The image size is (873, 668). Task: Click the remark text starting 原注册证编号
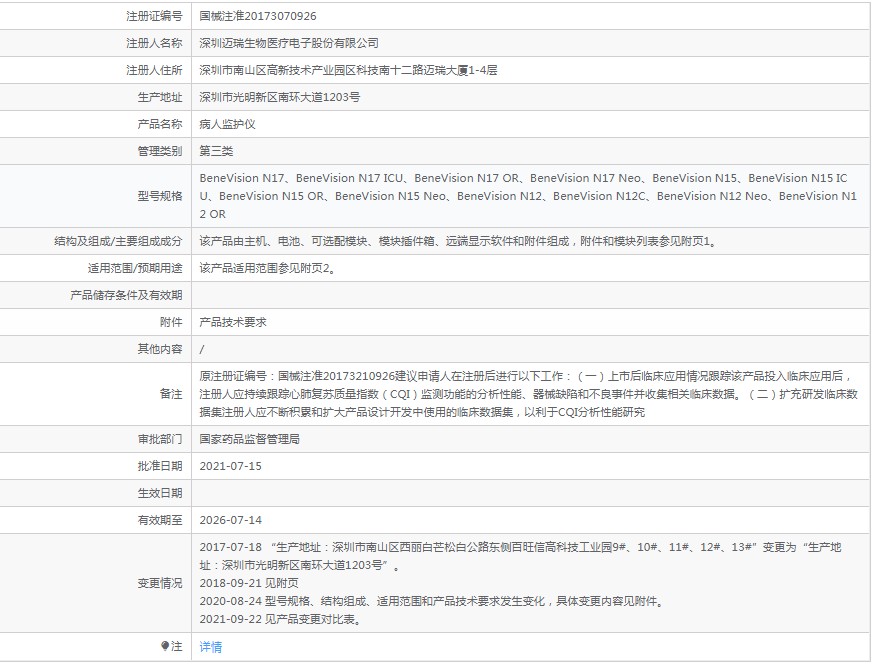528,394
